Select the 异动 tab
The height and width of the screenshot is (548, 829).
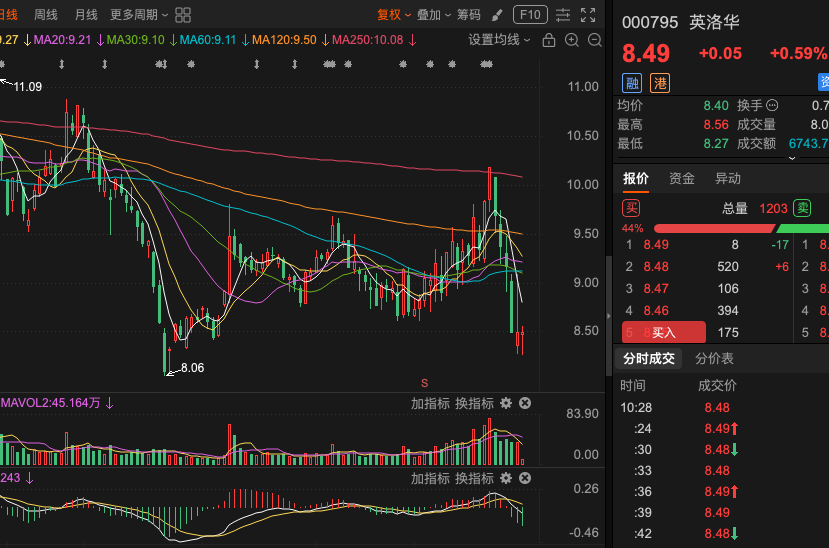(727, 179)
